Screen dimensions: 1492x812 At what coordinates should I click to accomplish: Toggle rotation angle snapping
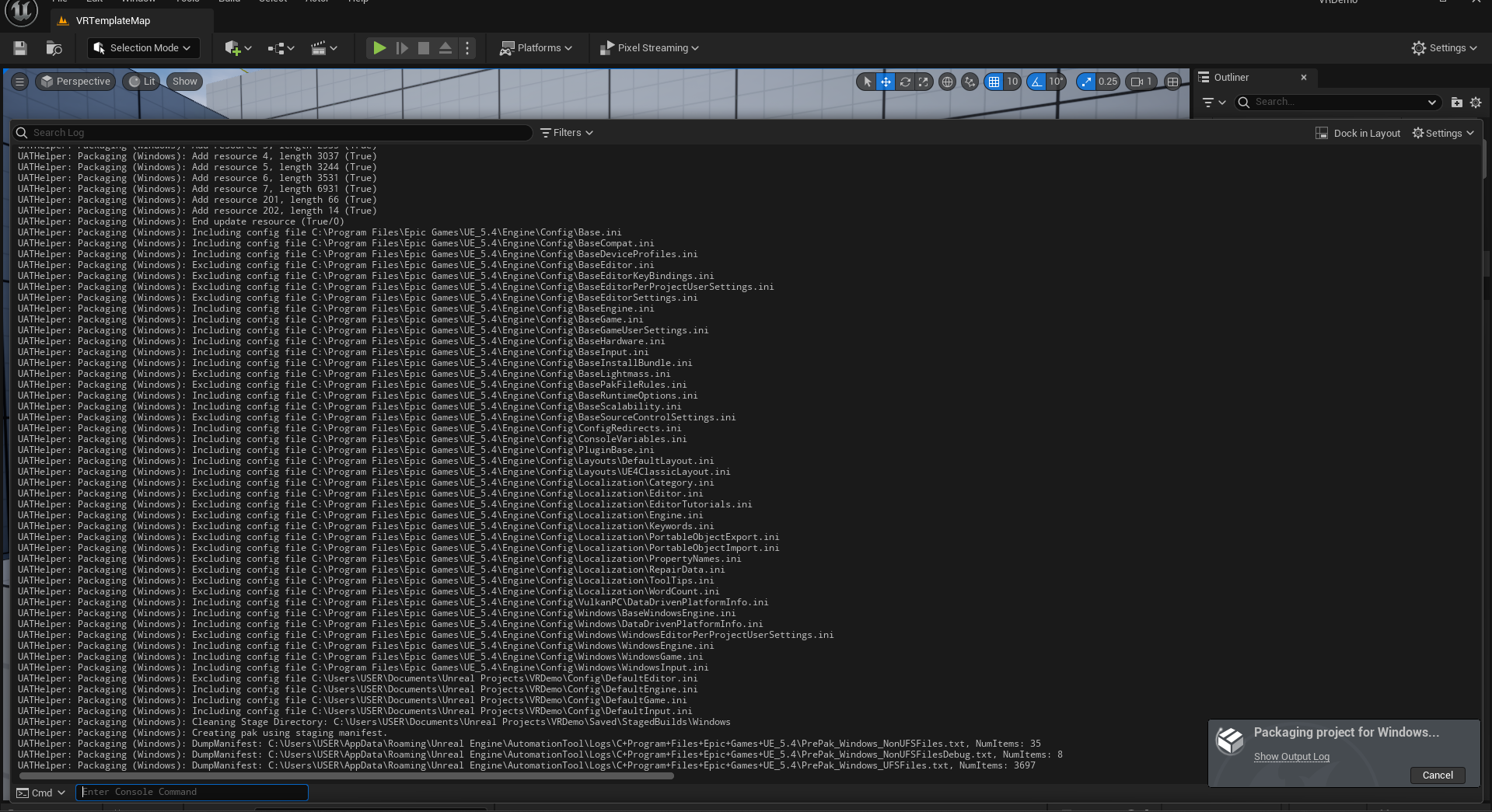coord(1036,82)
